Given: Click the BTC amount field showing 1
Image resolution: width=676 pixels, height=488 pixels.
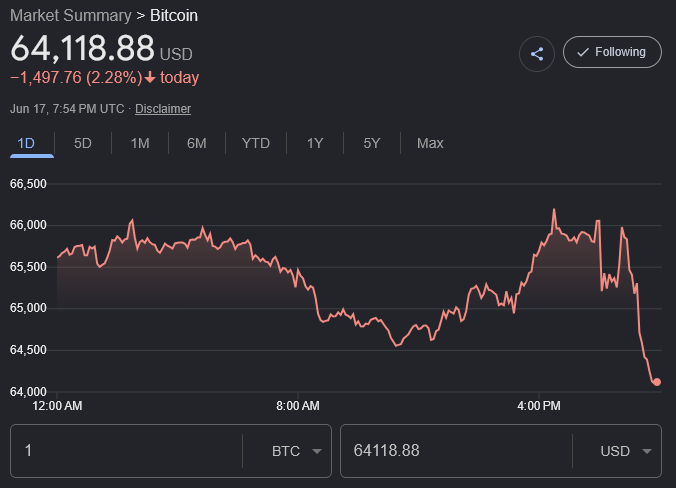Looking at the screenshot, I should click(126, 451).
